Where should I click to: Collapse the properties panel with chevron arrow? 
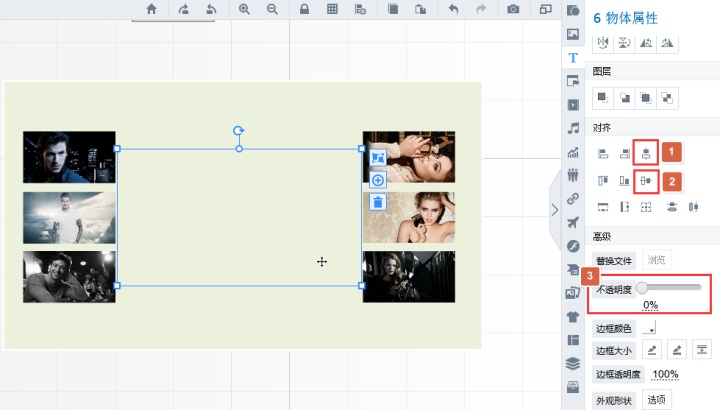[x=555, y=210]
